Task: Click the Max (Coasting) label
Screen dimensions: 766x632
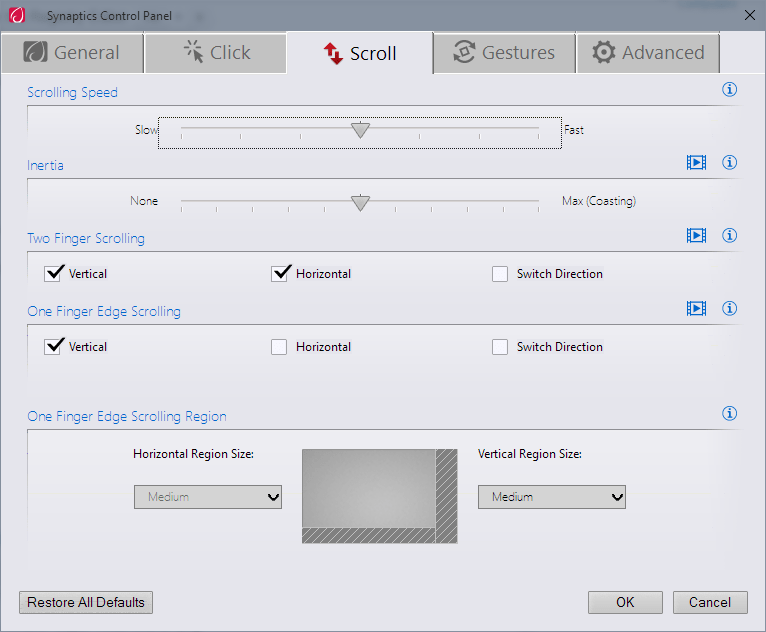Action: pos(599,201)
